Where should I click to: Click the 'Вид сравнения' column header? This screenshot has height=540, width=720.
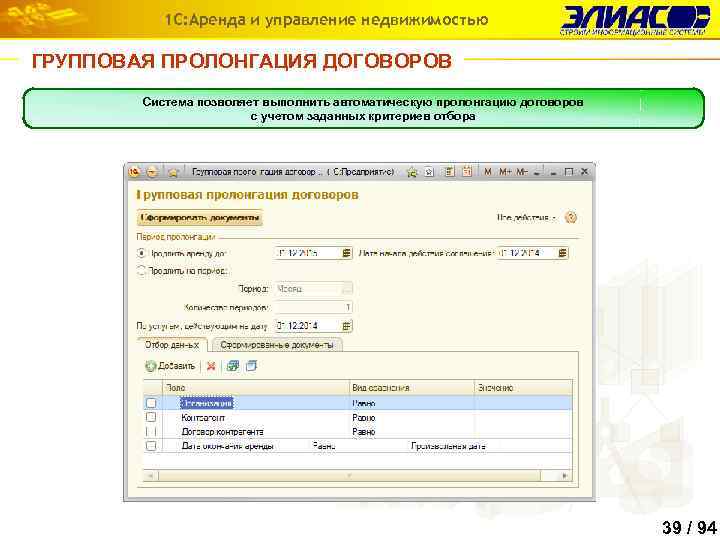412,388
